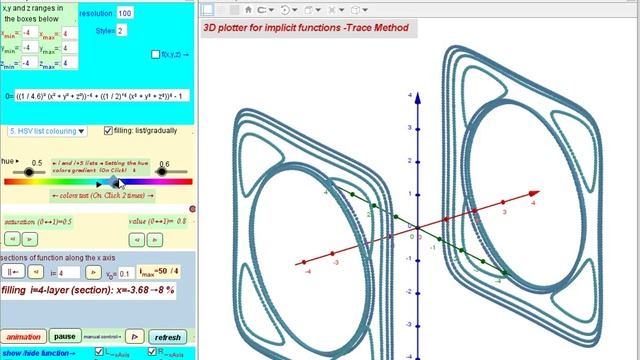This screenshot has width=640, height=360.
Task: Click the home (standard view) icon
Action: click(248, 10)
